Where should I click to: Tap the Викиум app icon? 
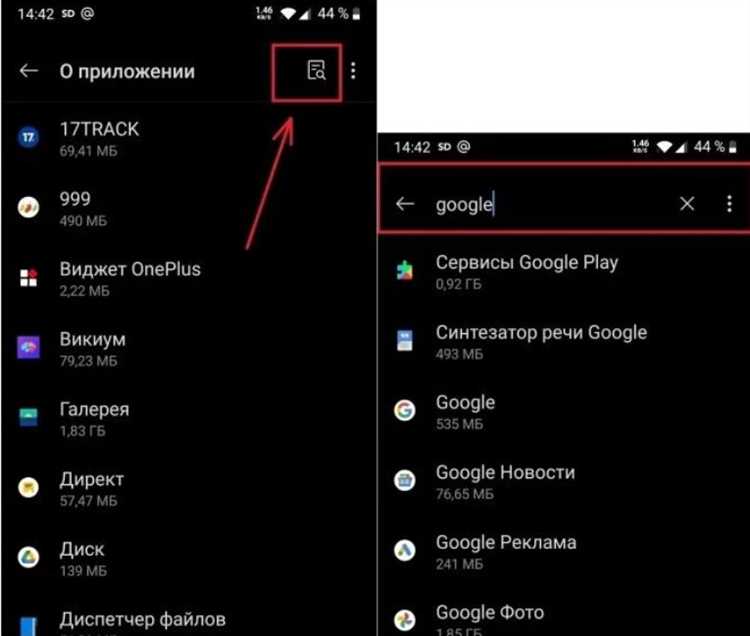29,347
